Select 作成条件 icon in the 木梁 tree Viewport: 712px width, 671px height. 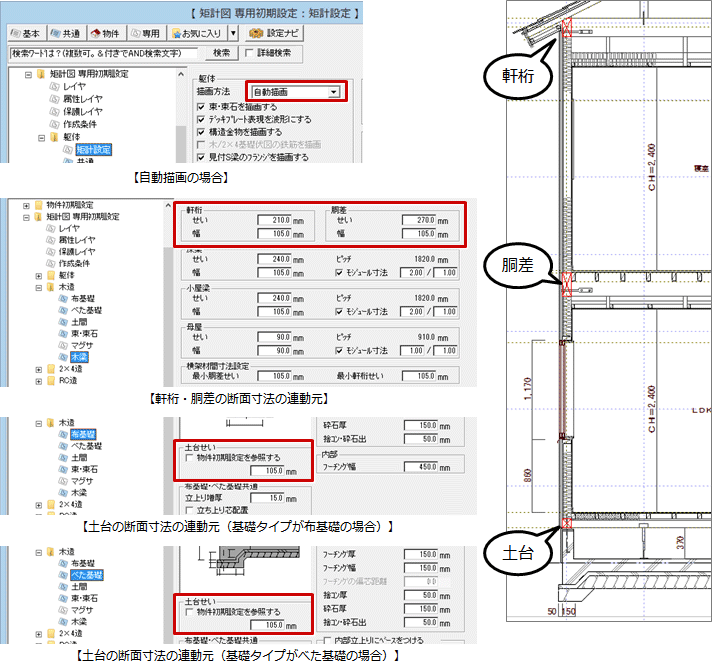(51, 264)
